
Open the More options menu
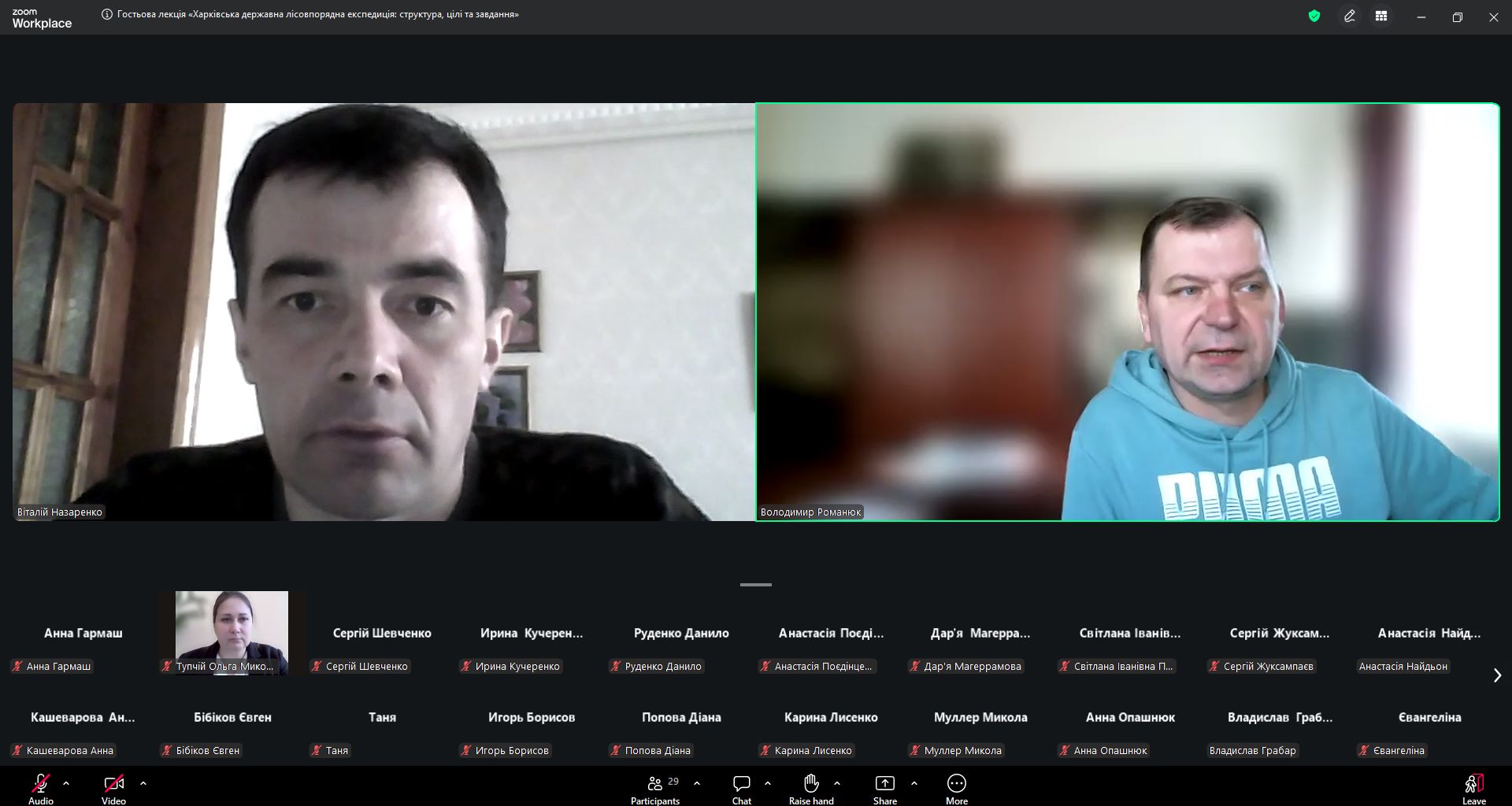point(956,788)
